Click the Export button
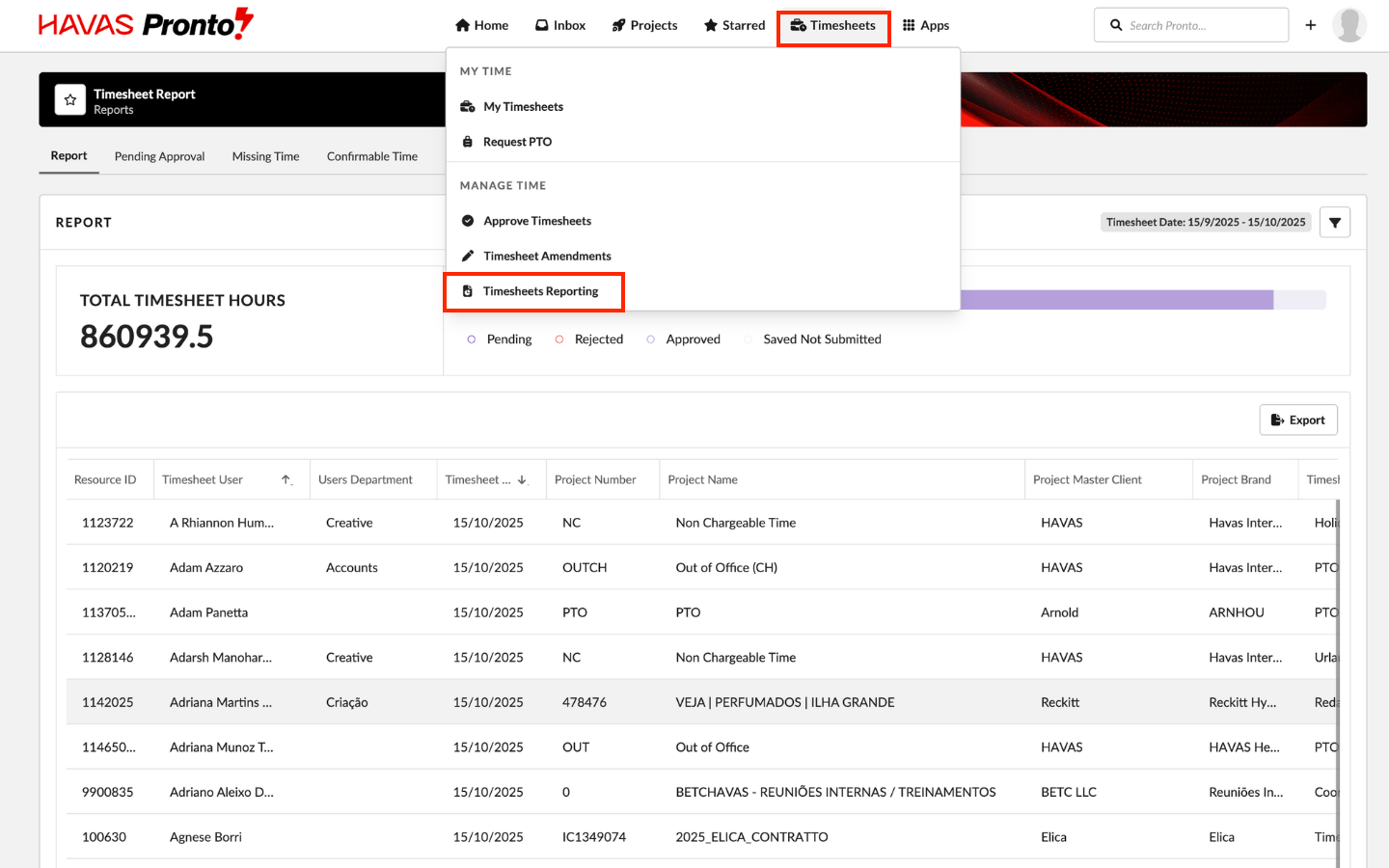 [1297, 420]
